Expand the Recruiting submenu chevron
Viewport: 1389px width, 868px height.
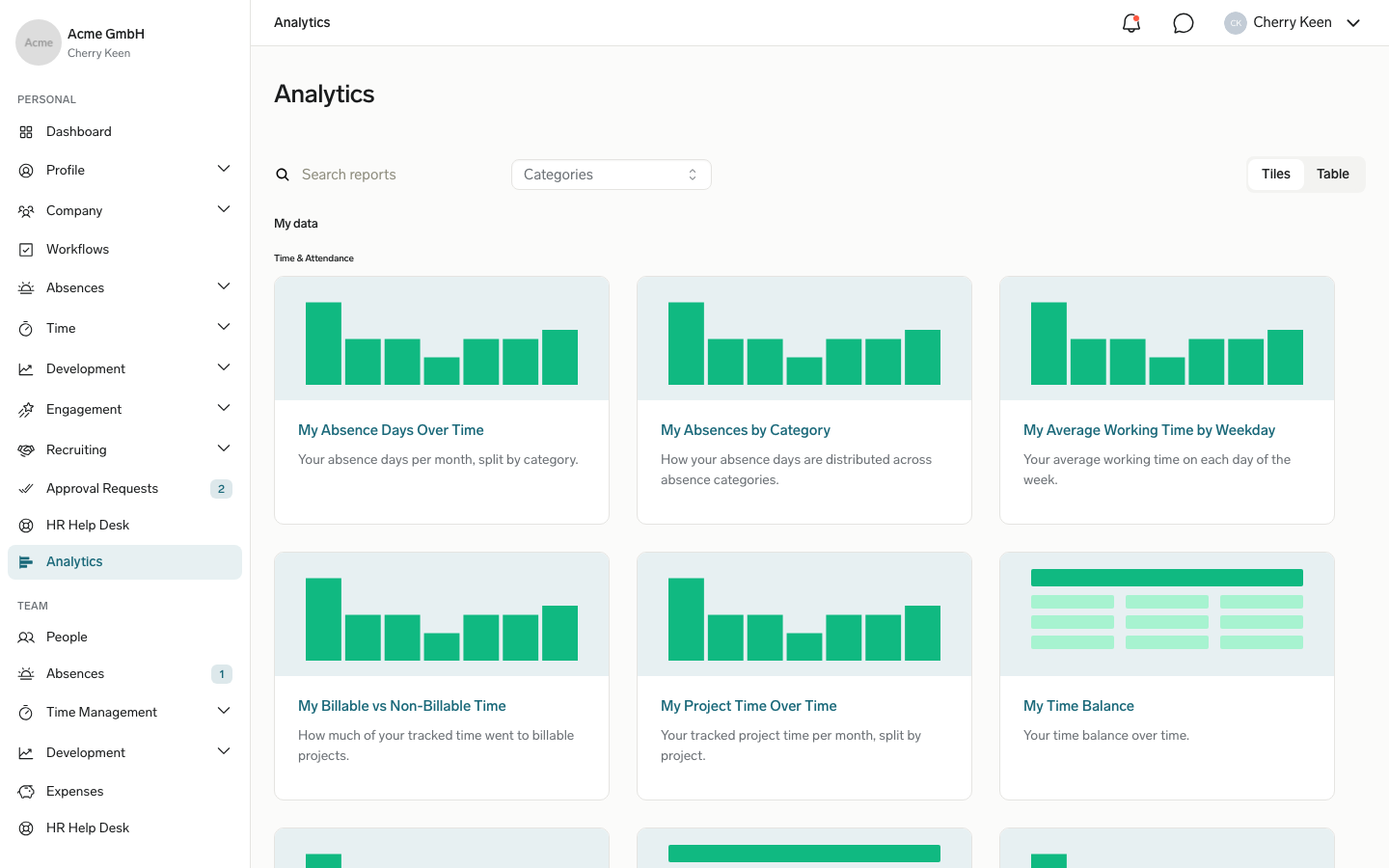[224, 448]
